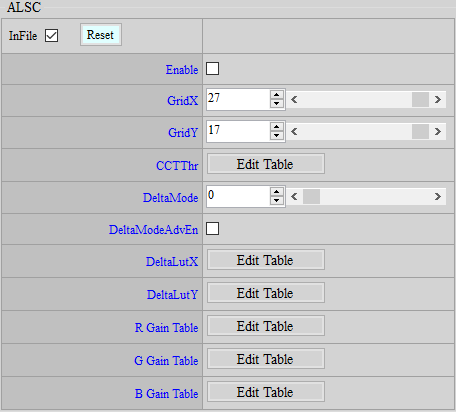456x412 pixels.
Task: Edit the B Gain Table
Action: pos(266,392)
